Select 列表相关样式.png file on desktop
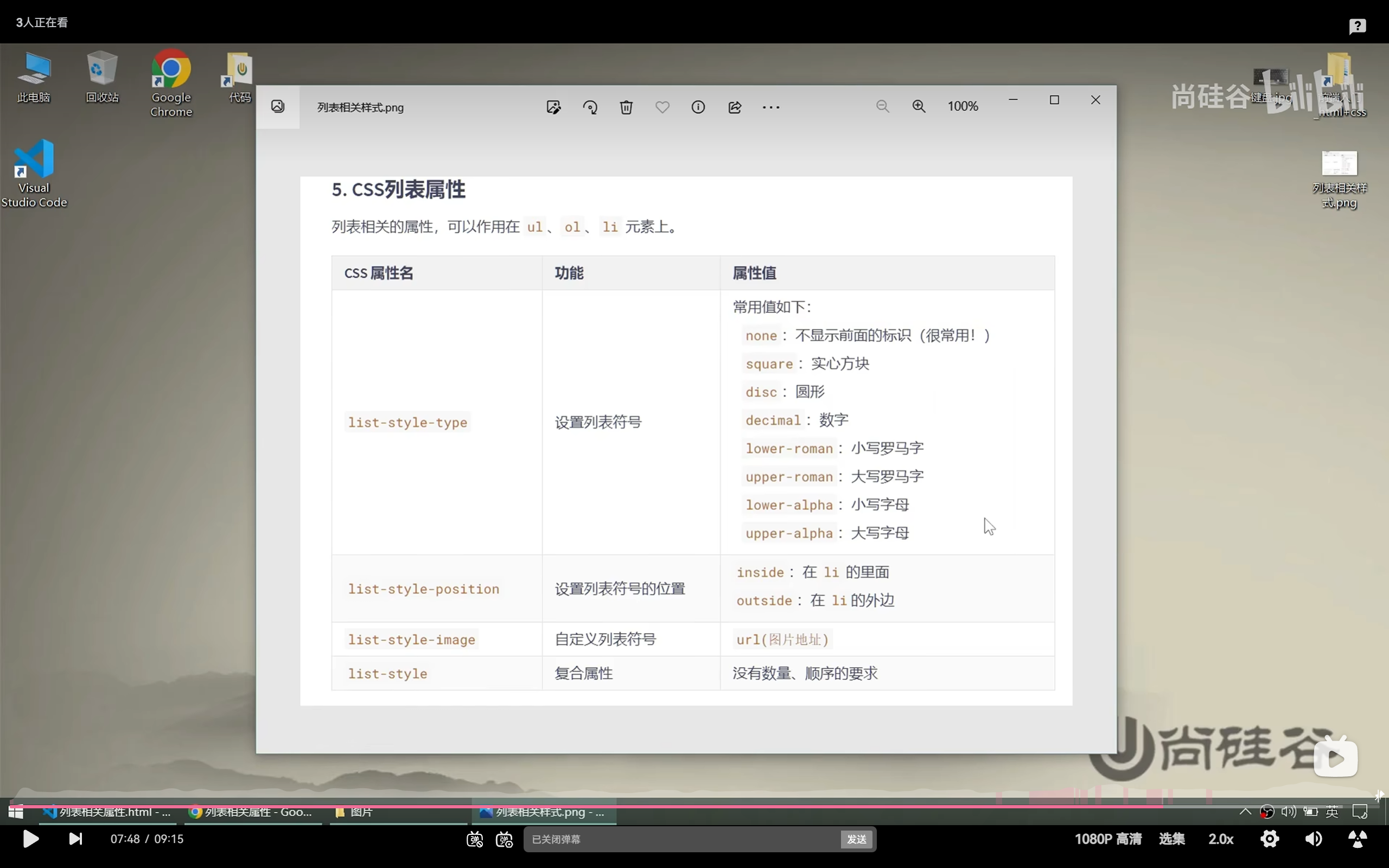1389x868 pixels. [1340, 180]
